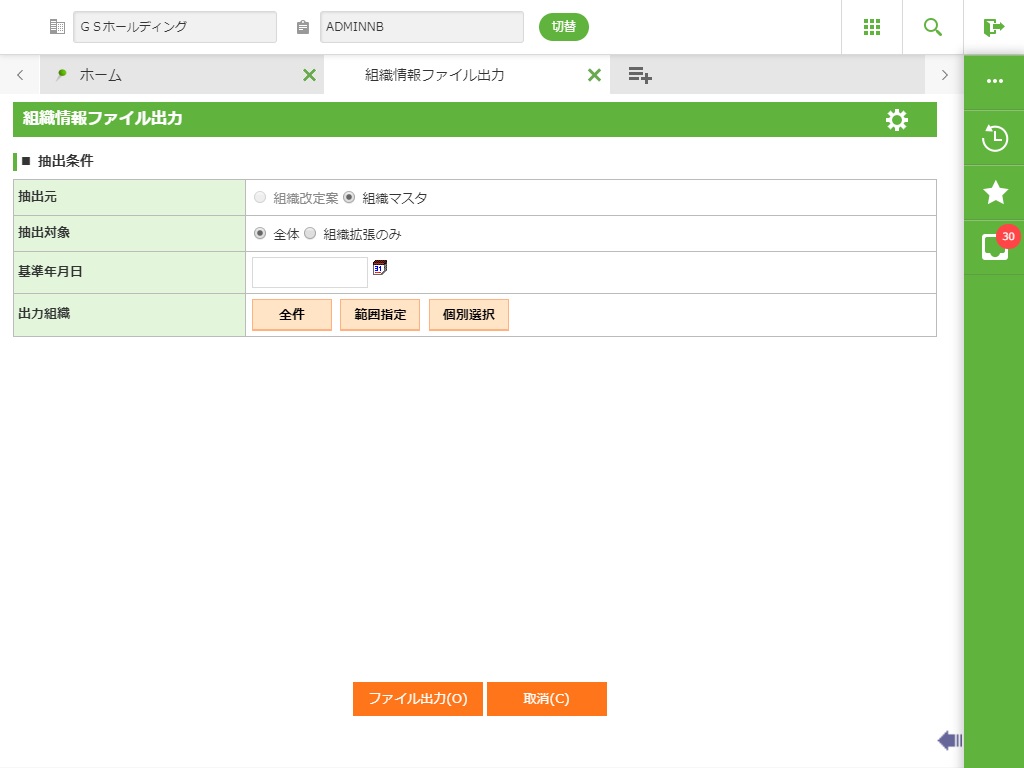Click the 基準年月日 date input field

(x=310, y=272)
